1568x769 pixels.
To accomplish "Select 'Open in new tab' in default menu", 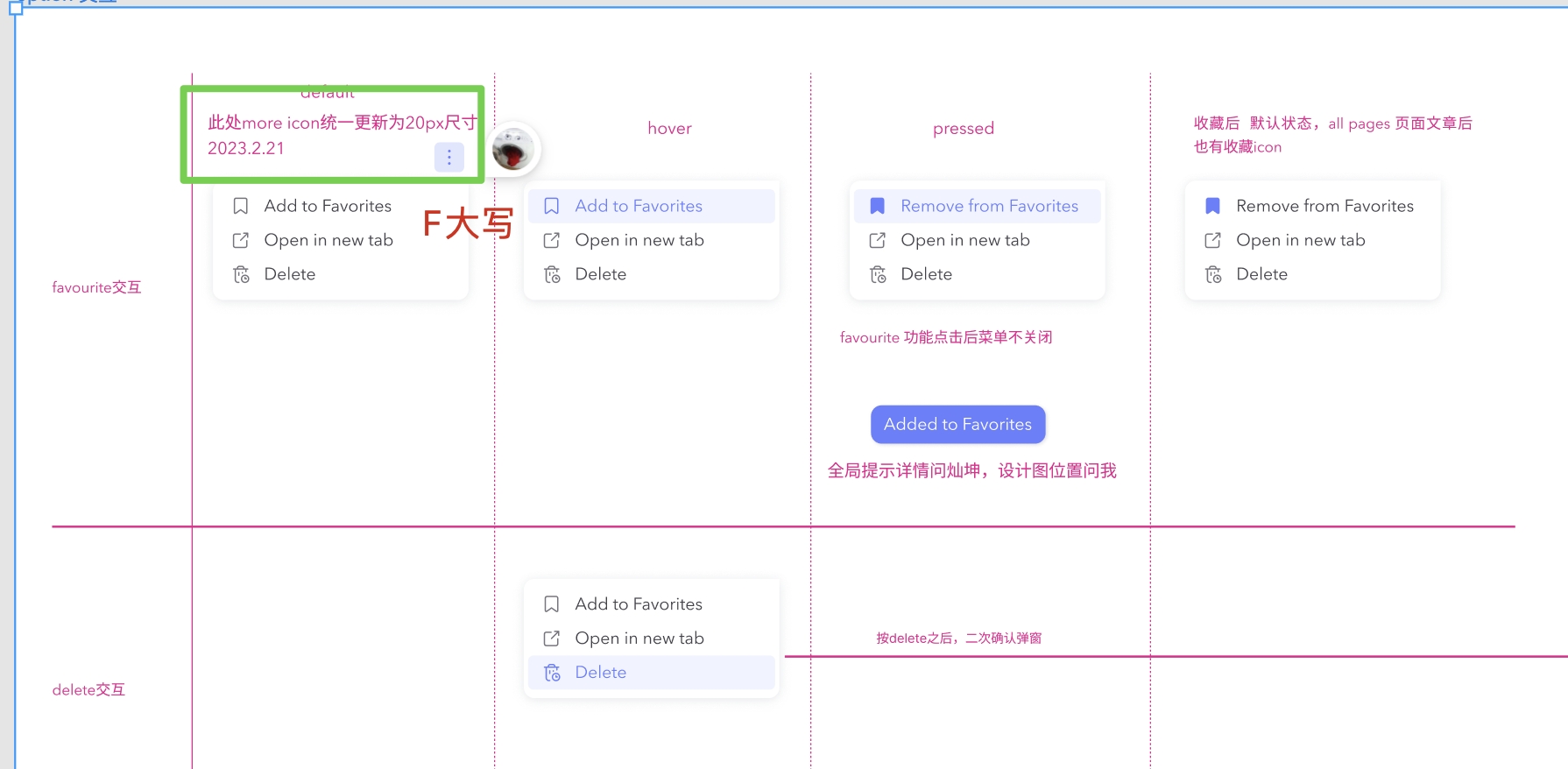I will pos(328,240).
